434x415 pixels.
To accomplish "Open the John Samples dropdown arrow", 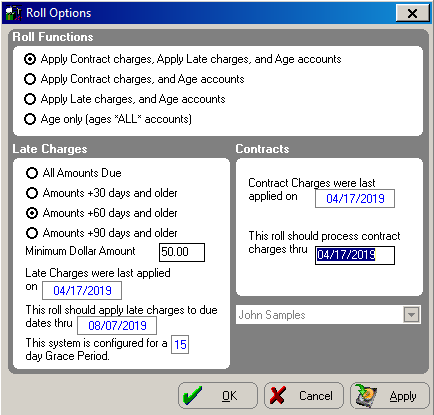I will point(411,314).
